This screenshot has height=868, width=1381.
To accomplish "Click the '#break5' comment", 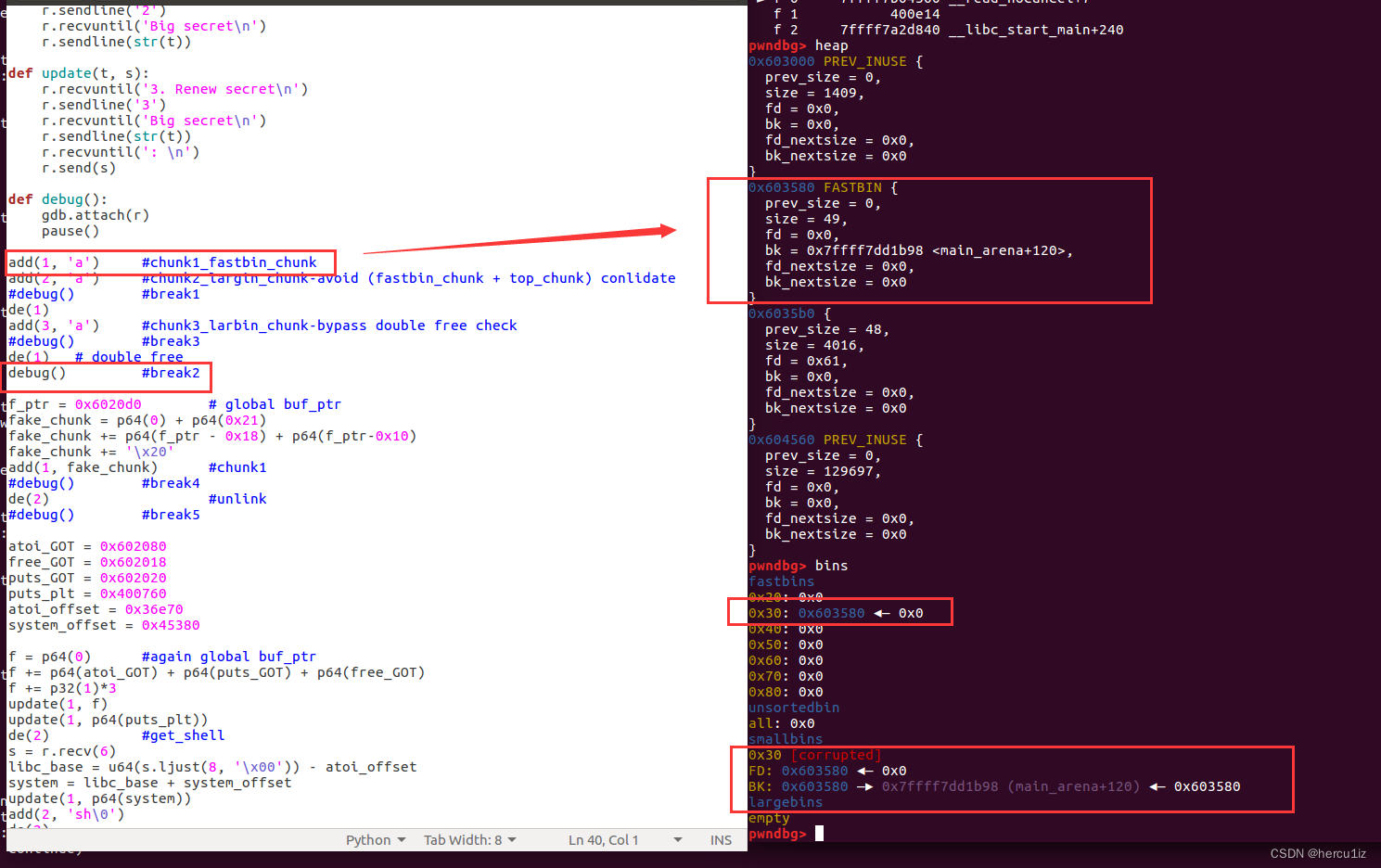I will point(171,515).
